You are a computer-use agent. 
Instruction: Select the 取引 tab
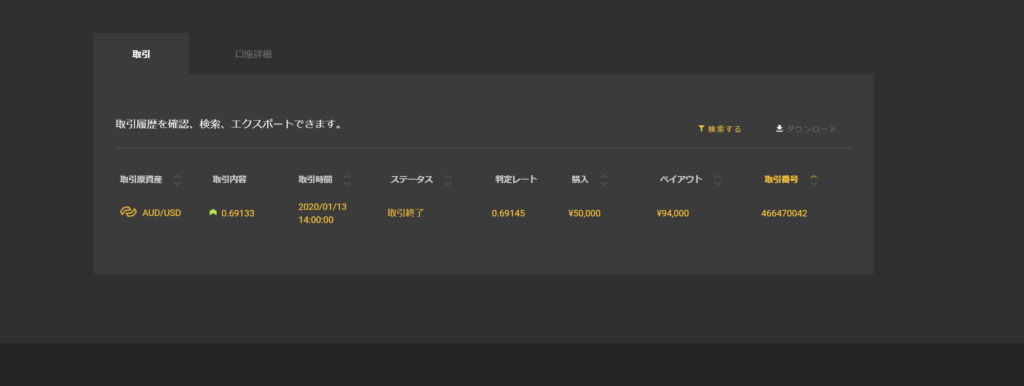141,54
